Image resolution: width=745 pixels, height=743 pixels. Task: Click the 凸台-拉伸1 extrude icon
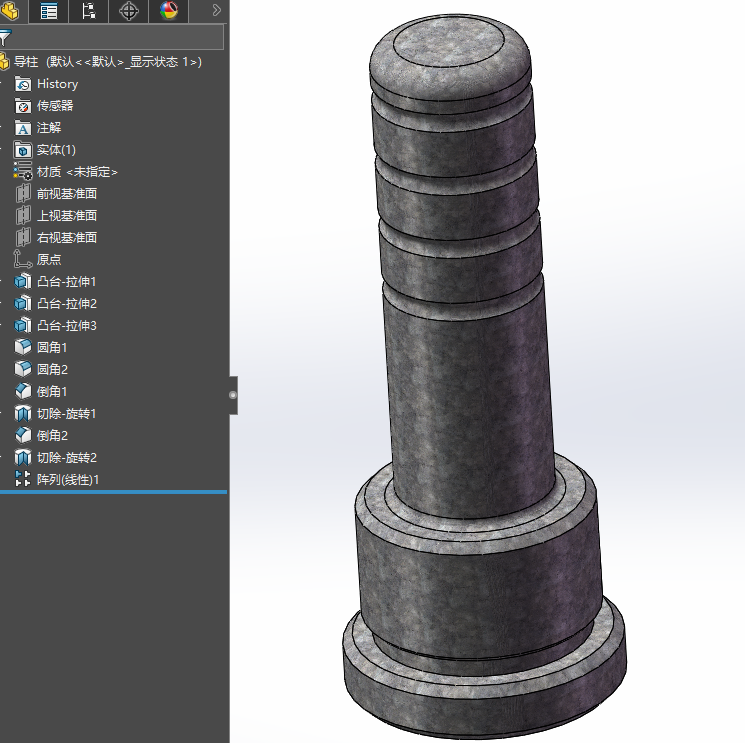pos(23,281)
